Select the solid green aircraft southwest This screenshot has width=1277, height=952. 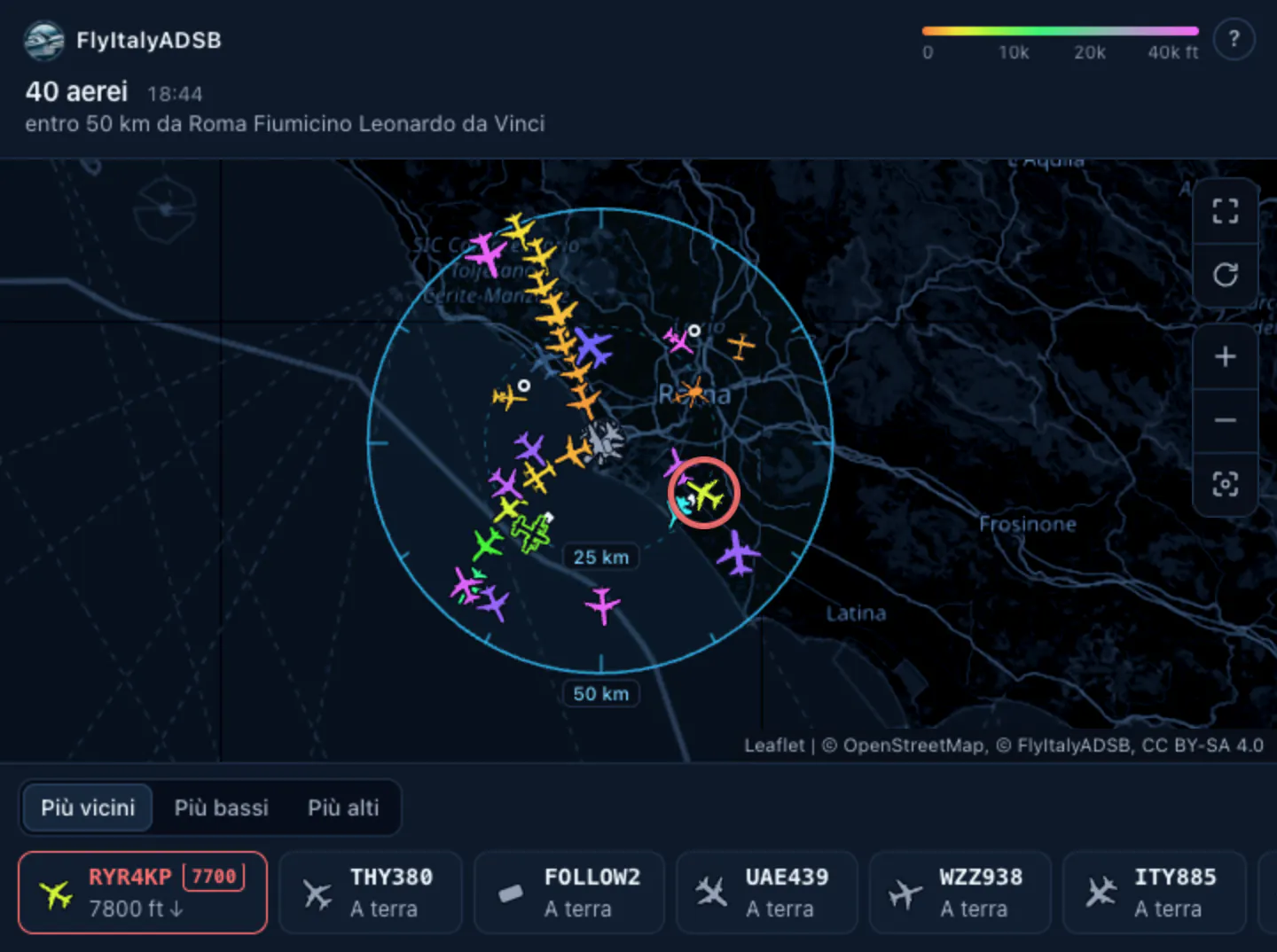point(487,543)
